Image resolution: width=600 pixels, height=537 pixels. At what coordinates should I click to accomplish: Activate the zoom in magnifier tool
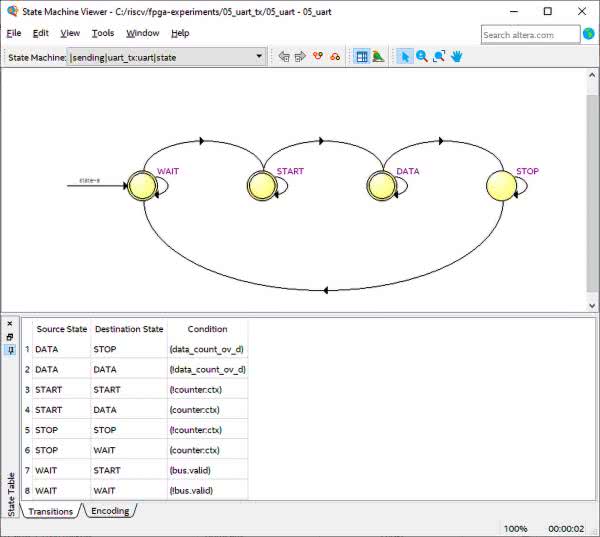(422, 57)
